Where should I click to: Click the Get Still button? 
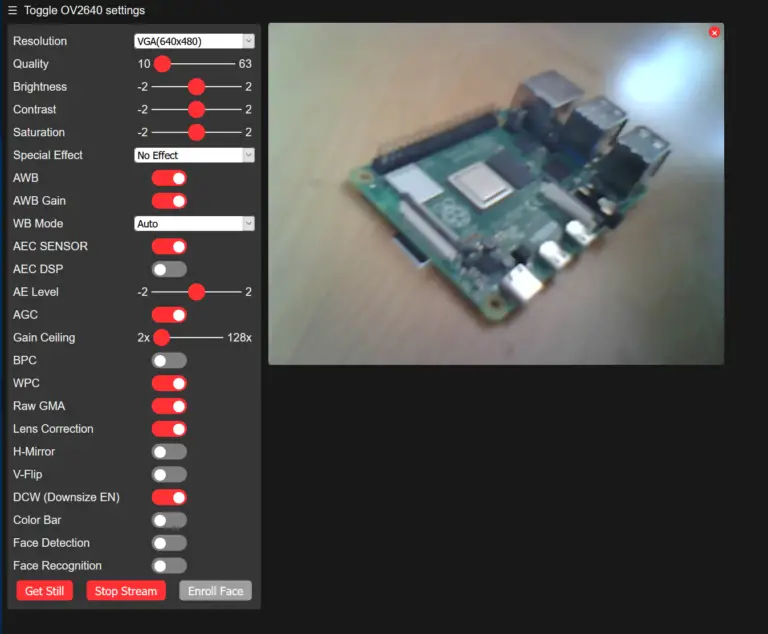(x=45, y=591)
